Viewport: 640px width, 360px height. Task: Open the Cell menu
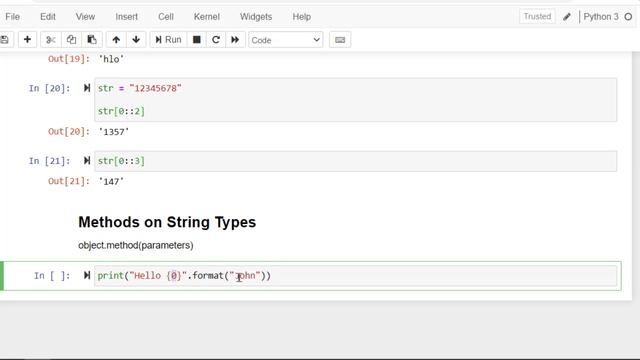(x=166, y=17)
